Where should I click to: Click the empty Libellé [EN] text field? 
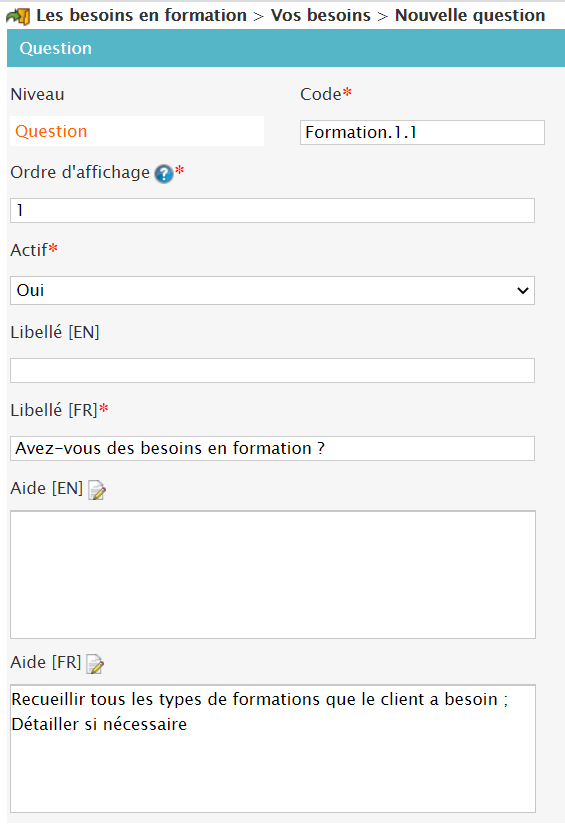pos(273,370)
